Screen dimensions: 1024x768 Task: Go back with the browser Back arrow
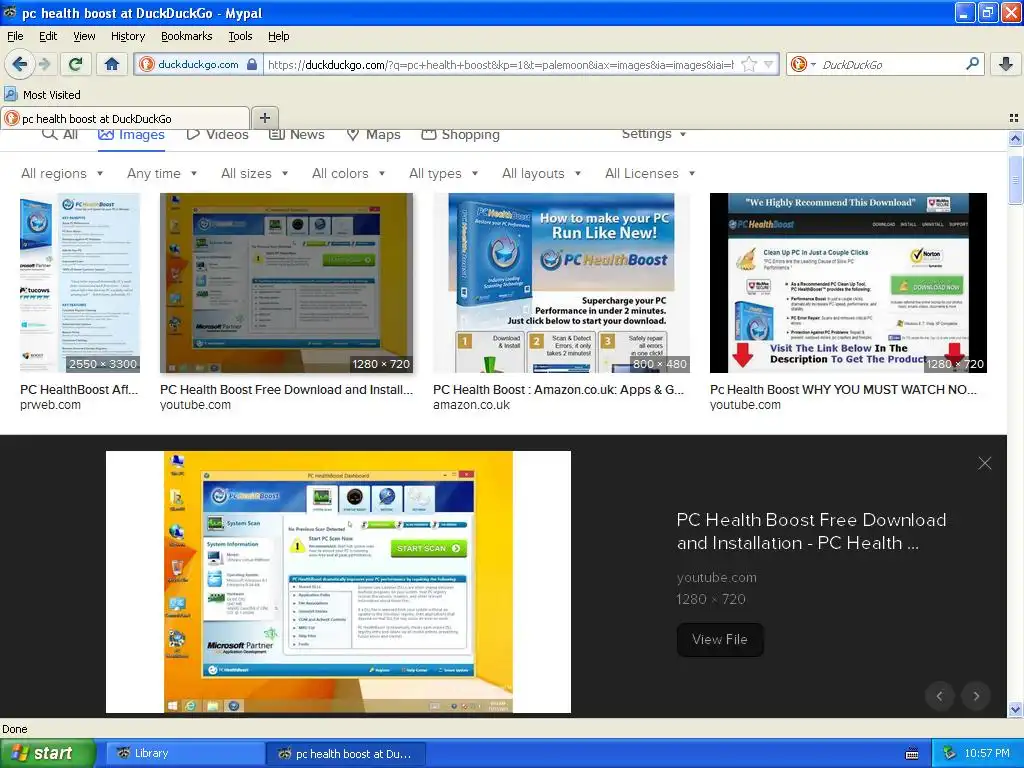[x=20, y=64]
